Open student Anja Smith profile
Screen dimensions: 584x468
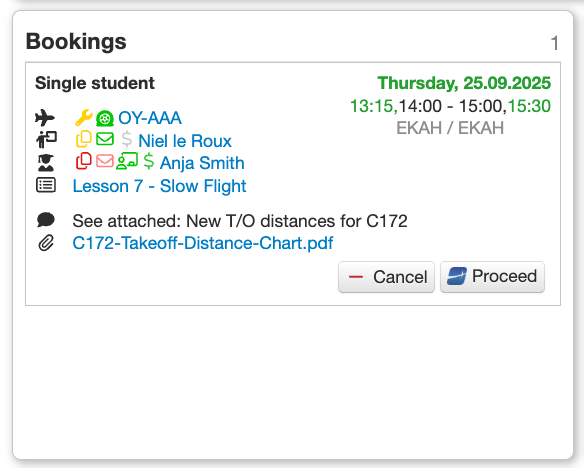tap(202, 163)
